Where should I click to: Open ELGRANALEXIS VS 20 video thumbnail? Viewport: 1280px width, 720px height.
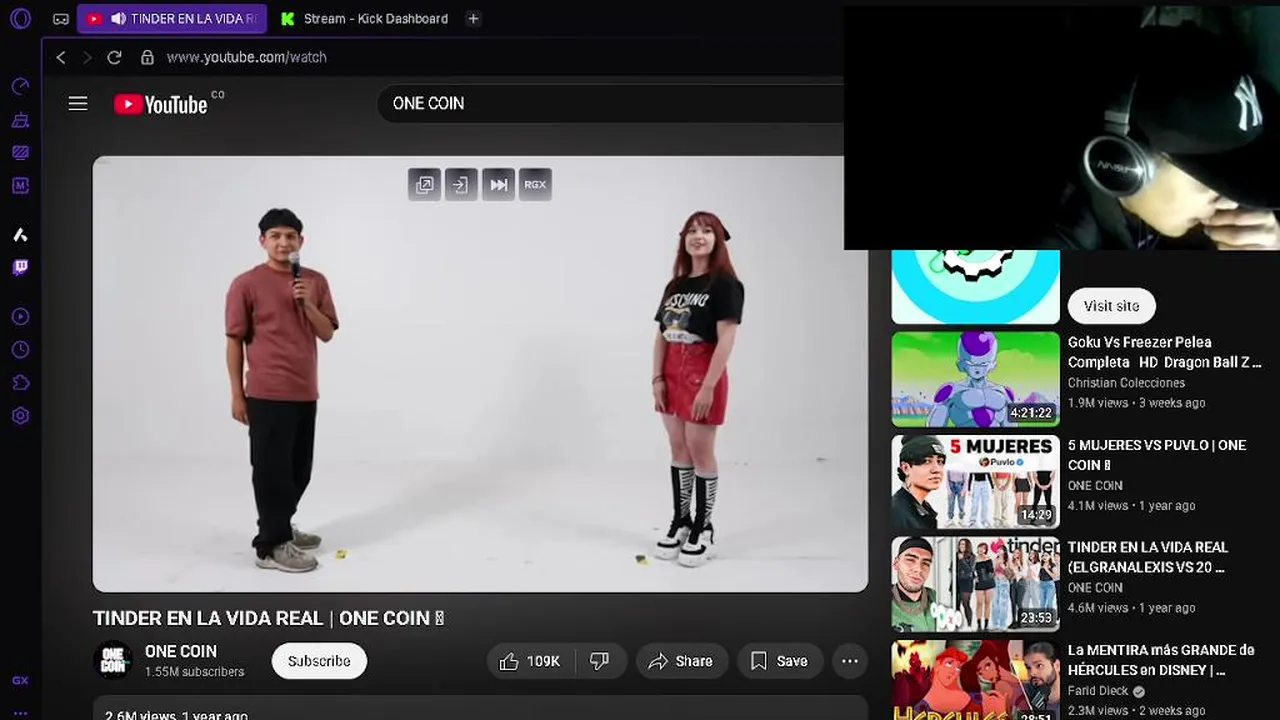[976, 585]
